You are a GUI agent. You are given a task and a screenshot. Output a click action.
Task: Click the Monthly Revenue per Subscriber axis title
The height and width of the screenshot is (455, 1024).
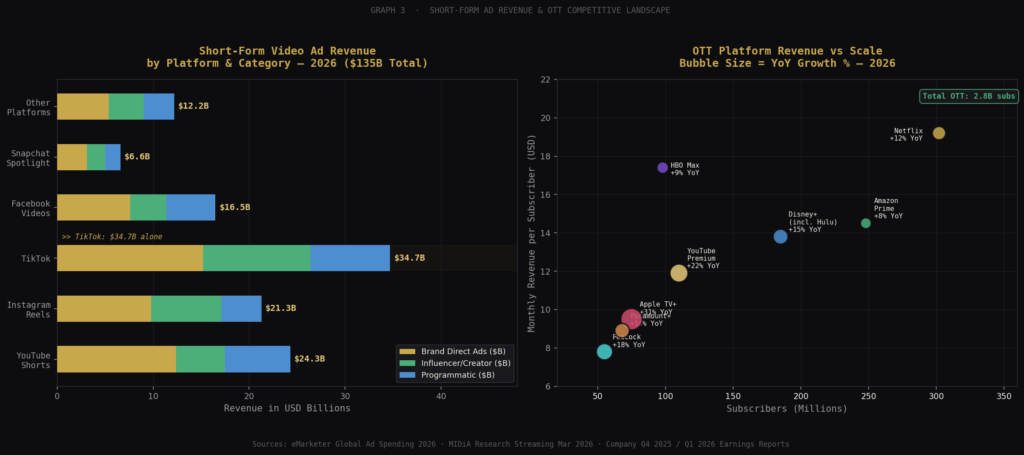point(532,233)
